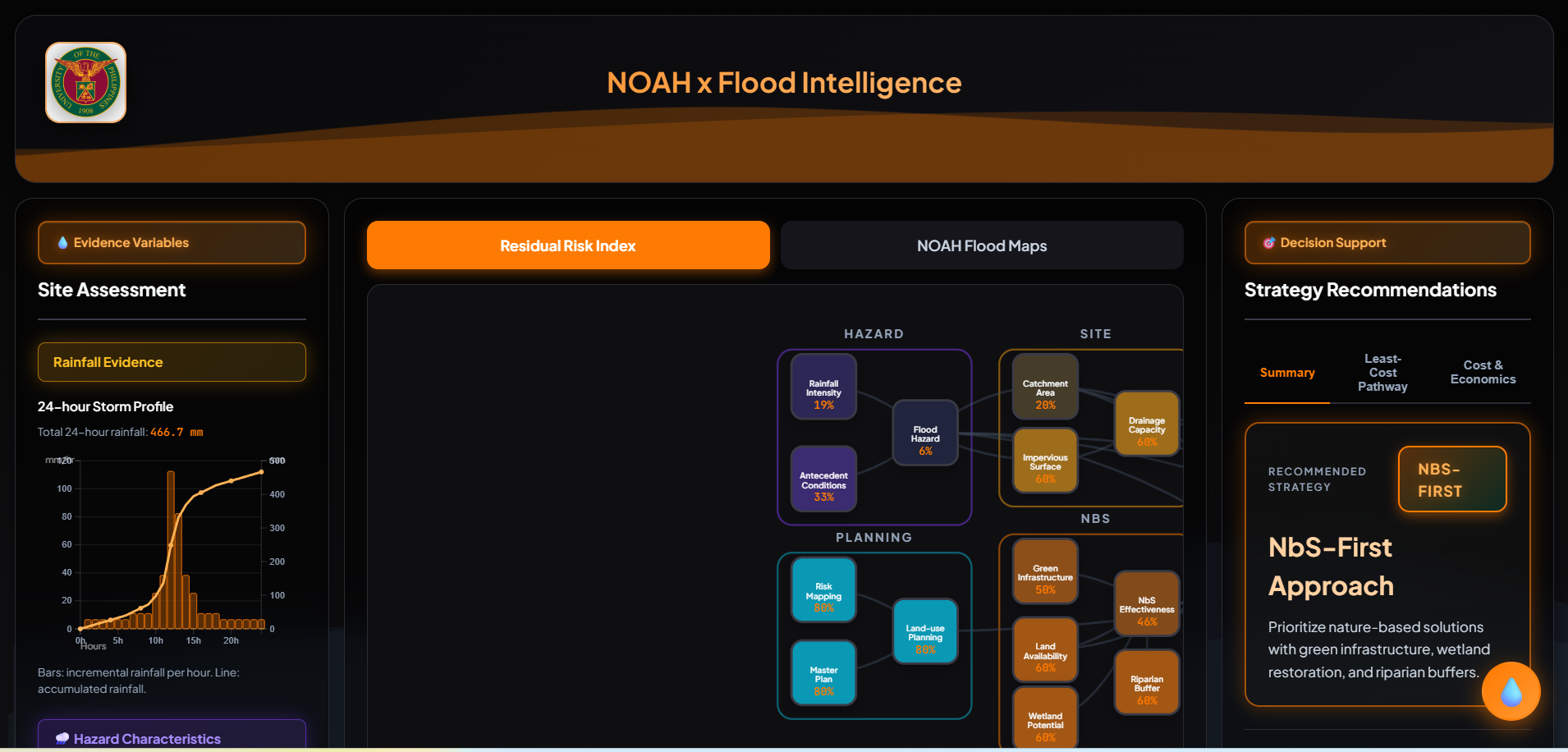The height and width of the screenshot is (752, 1568).
Task: Click the cloud icon beside Hazard Characteristics
Action: pyautogui.click(x=62, y=739)
